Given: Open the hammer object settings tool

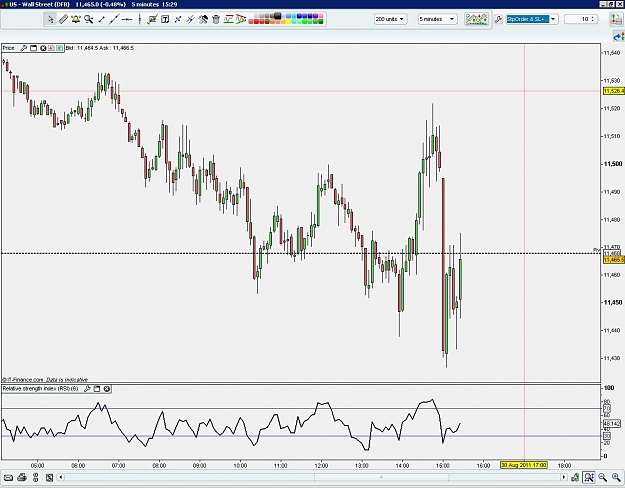Looking at the screenshot, I should click(x=203, y=19).
